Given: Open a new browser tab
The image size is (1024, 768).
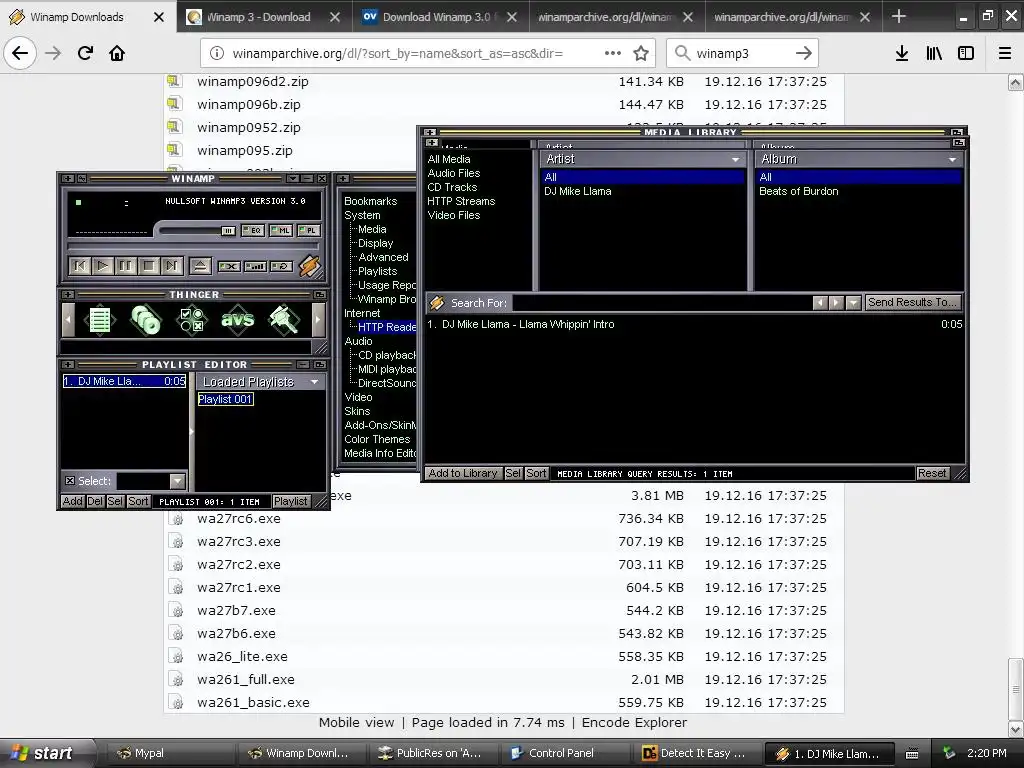Looking at the screenshot, I should 899,16.
